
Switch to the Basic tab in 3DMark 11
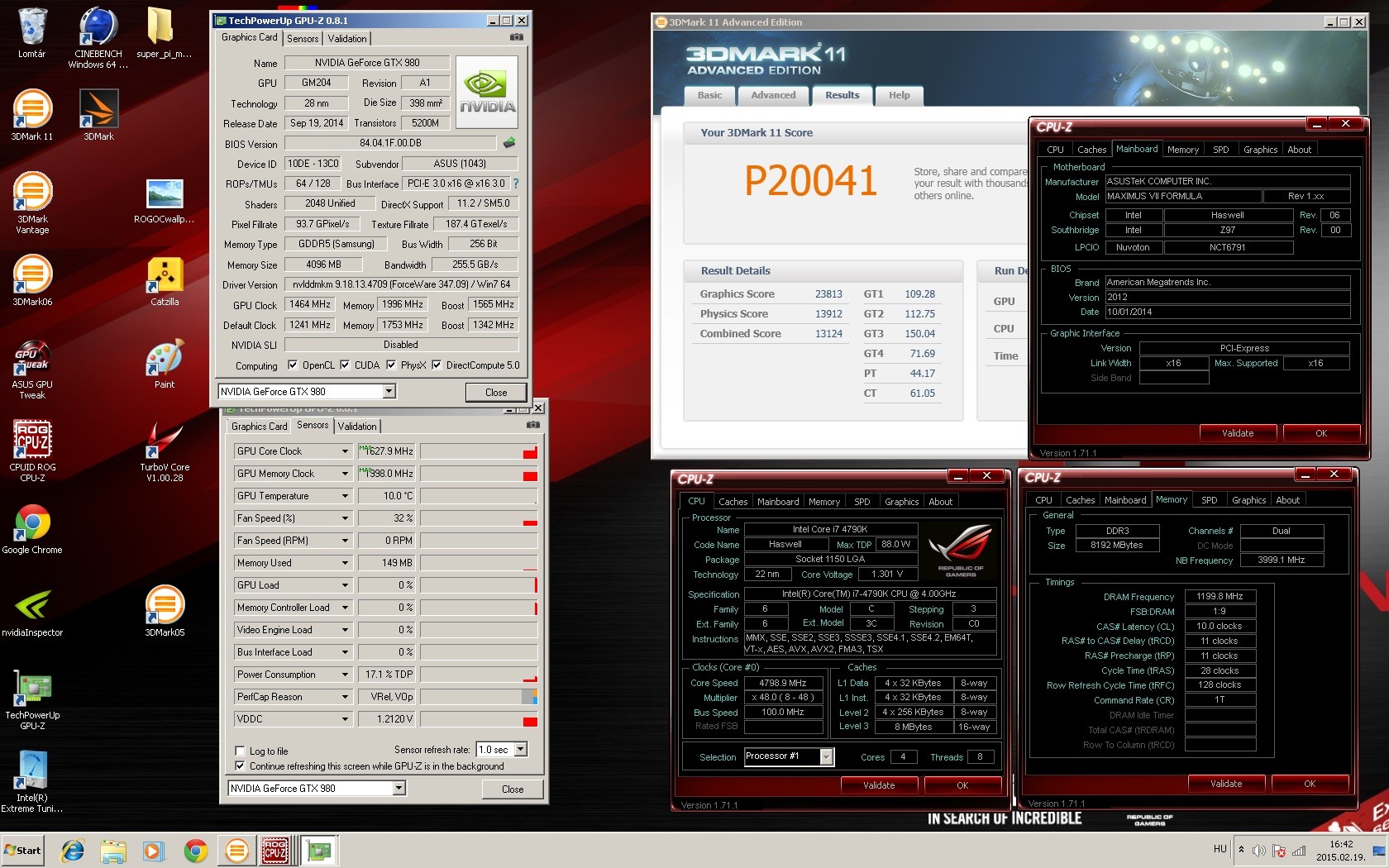click(709, 95)
